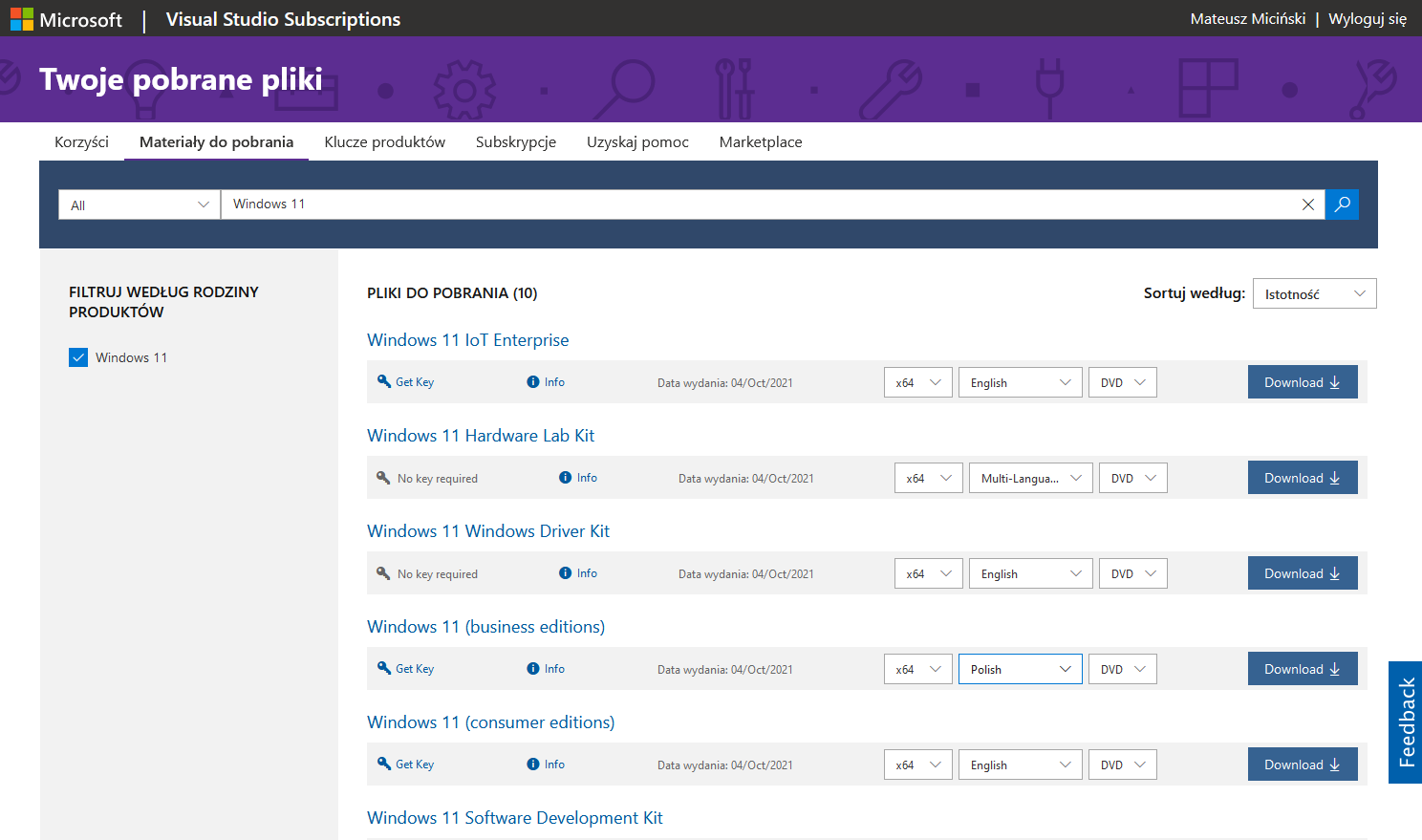This screenshot has width=1422, height=840.
Task: Open DVD format dropdown for IoT Enterprise
Action: click(x=1123, y=382)
